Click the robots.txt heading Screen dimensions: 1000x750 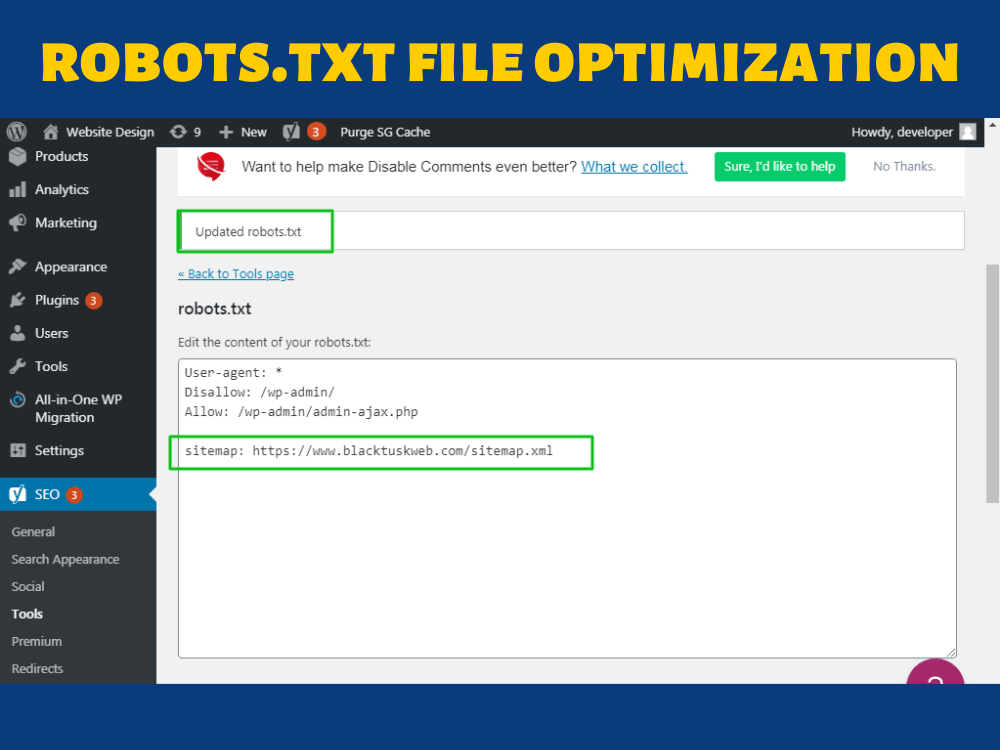pos(214,309)
